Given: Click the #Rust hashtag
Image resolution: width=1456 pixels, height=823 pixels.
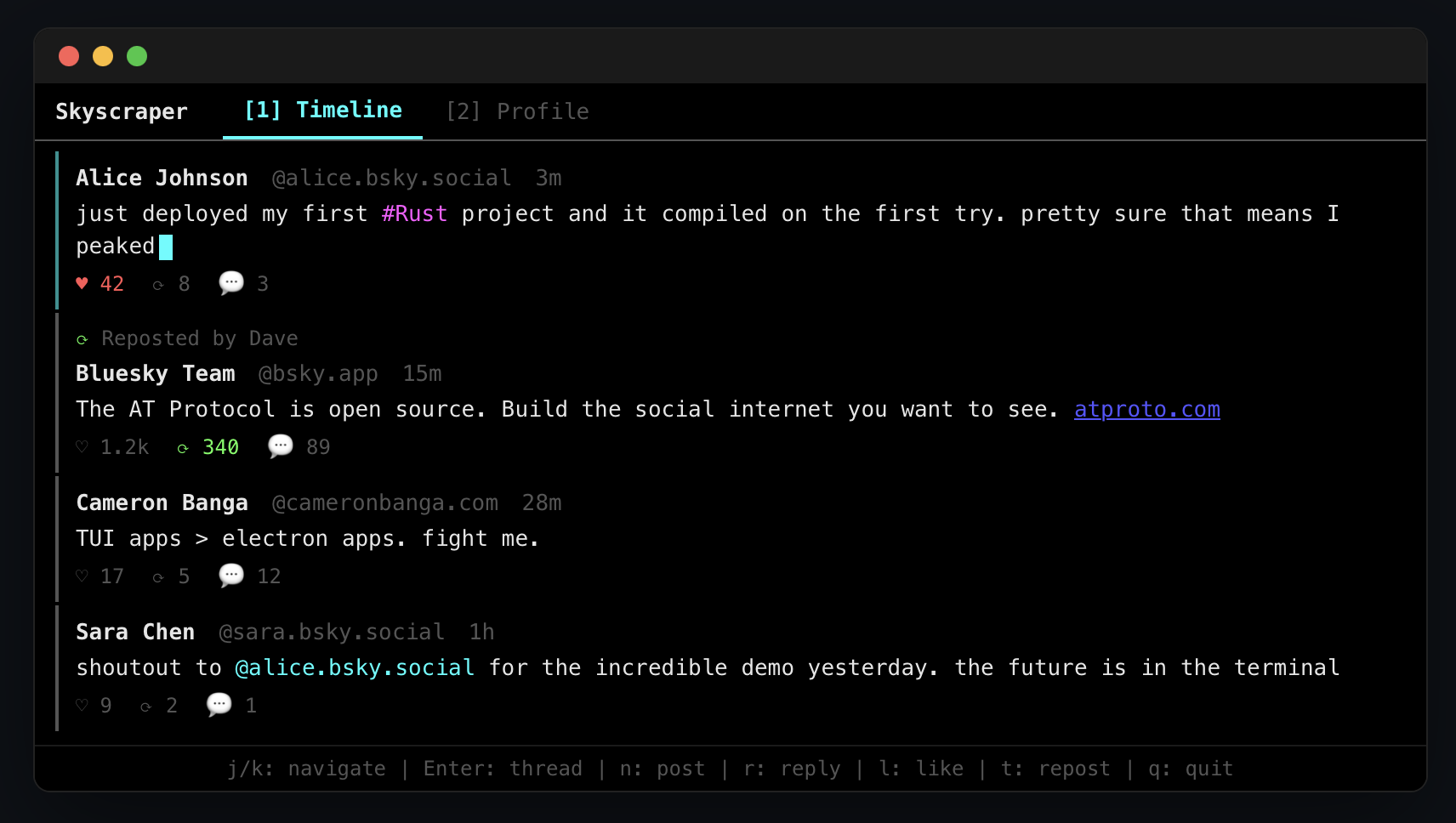Looking at the screenshot, I should [x=414, y=213].
